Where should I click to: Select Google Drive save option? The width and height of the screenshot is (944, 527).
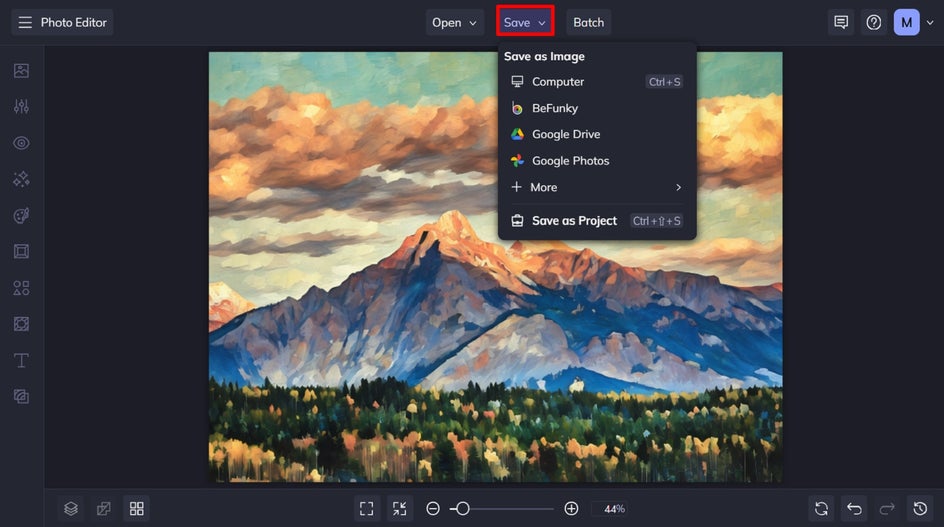coord(565,134)
